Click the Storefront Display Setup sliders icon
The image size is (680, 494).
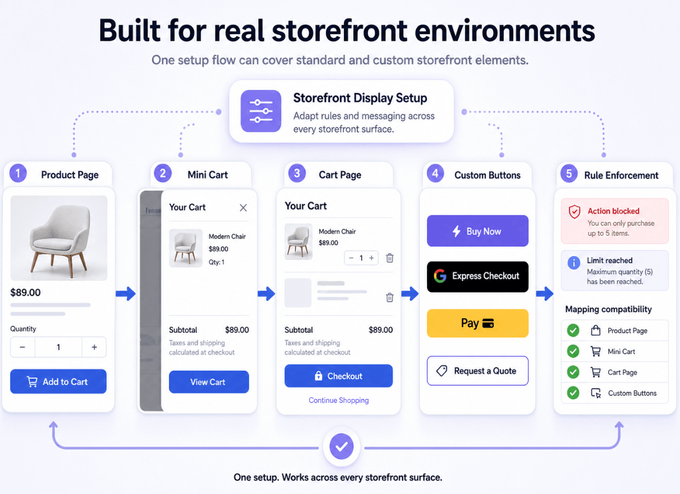point(261,111)
